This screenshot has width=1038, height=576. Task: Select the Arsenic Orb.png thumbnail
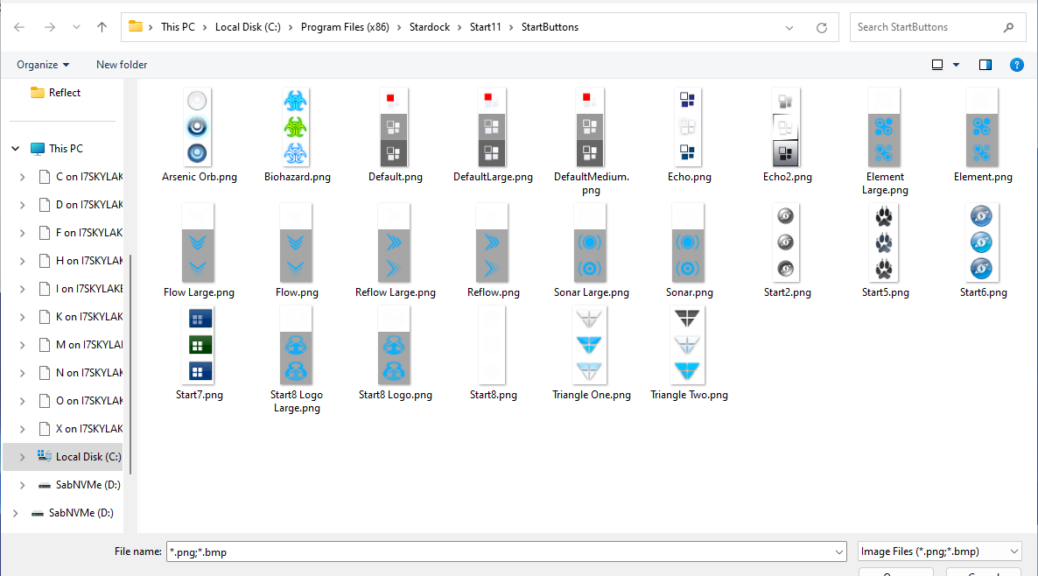[197, 127]
